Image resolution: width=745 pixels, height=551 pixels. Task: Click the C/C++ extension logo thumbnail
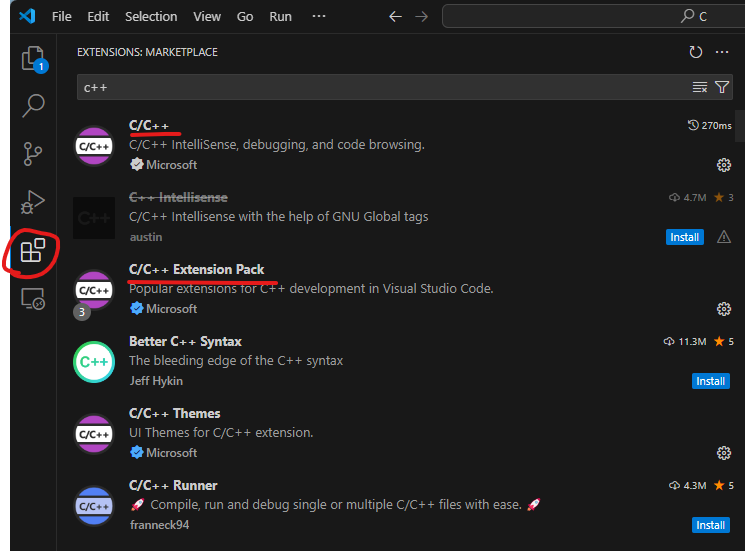click(94, 146)
